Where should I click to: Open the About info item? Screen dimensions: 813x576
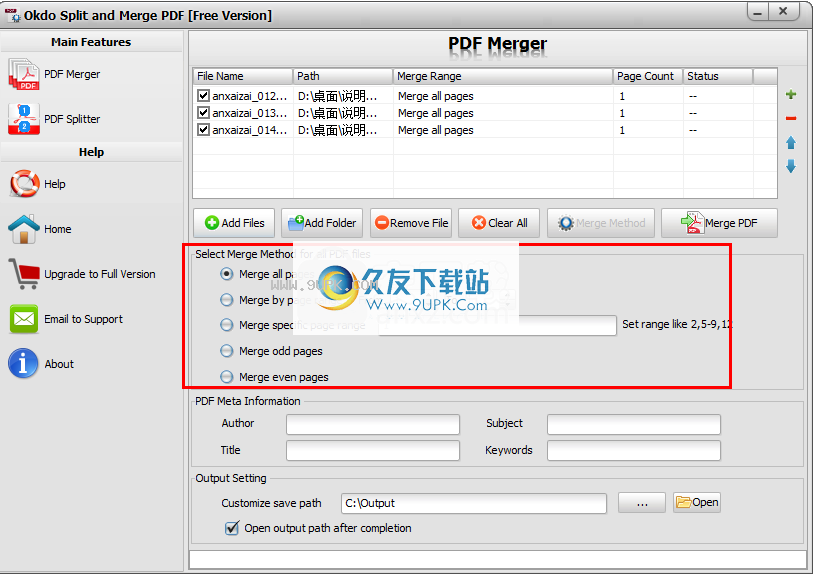41,364
